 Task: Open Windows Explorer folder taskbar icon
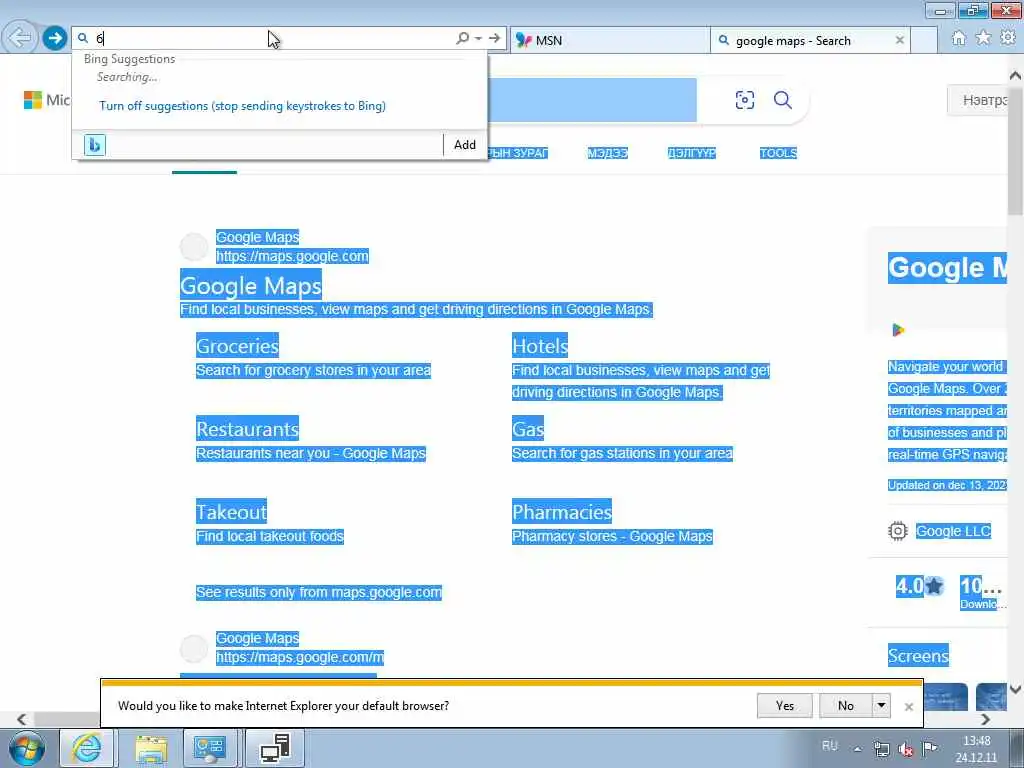point(152,748)
